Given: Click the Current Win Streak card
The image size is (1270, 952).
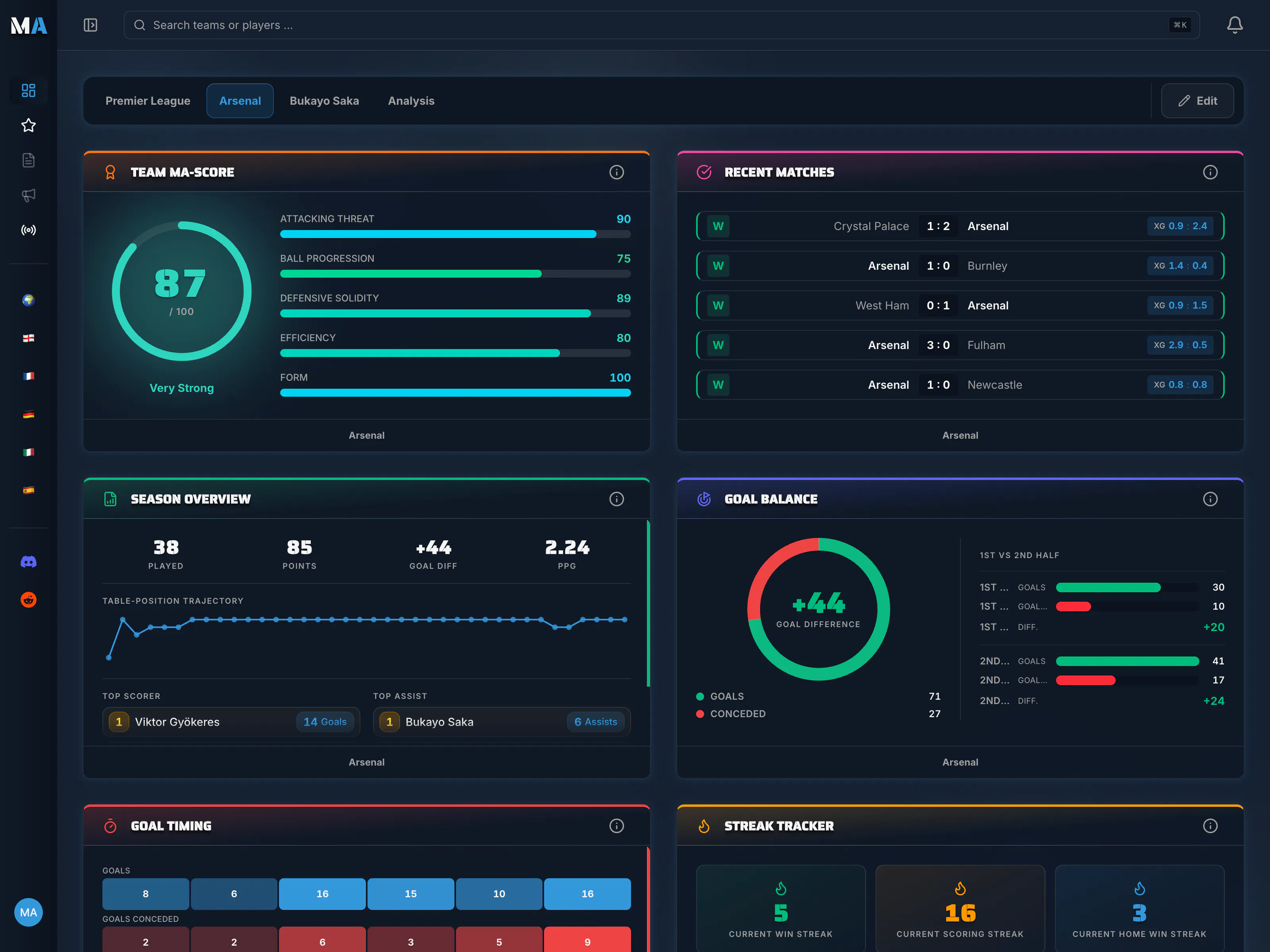Looking at the screenshot, I should coord(781,908).
